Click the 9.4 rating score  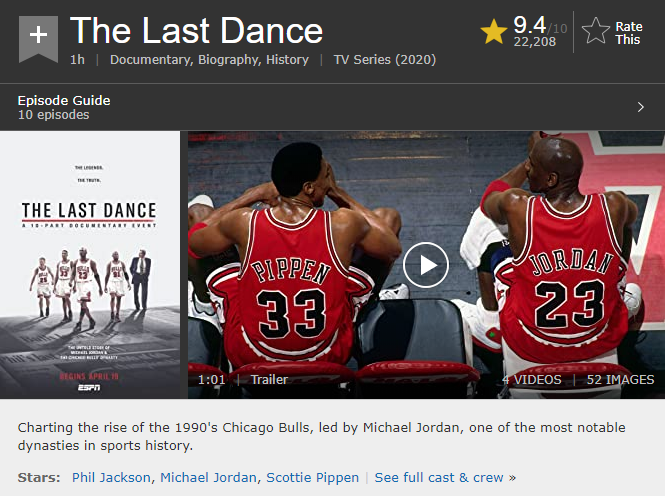(x=528, y=23)
